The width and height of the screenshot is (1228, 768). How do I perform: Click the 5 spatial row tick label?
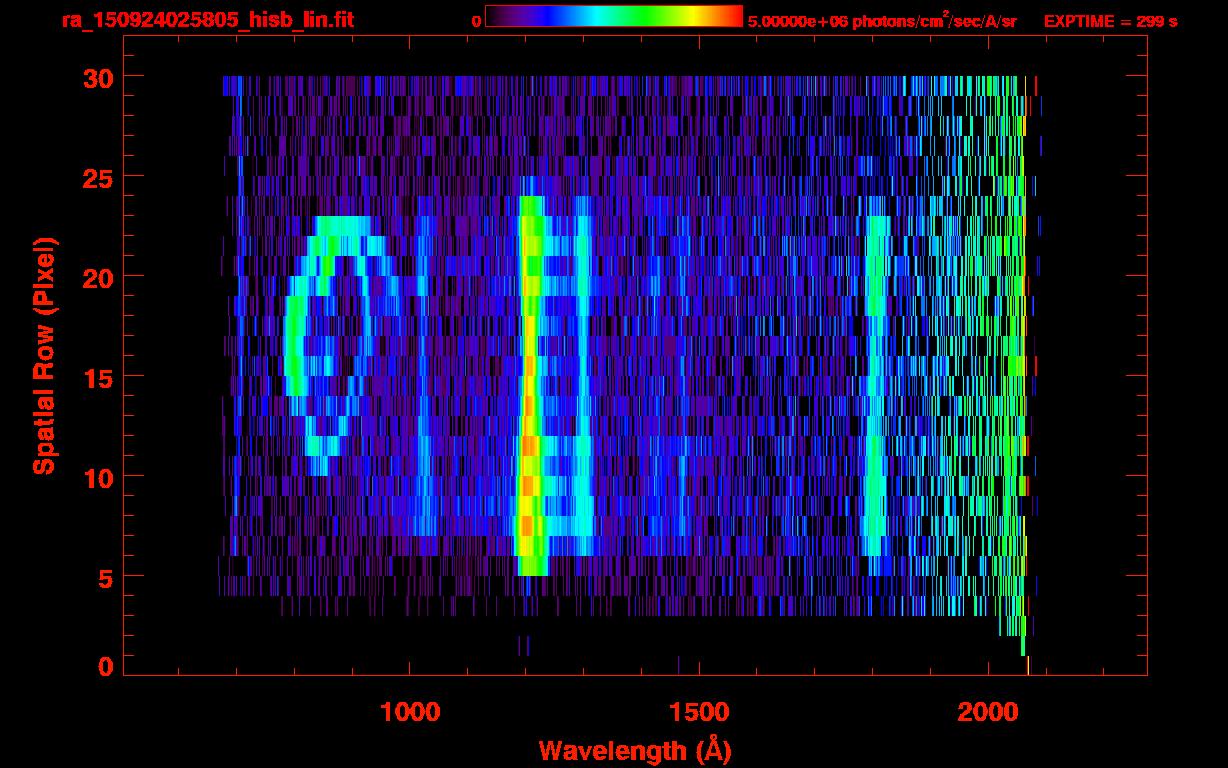107,577
